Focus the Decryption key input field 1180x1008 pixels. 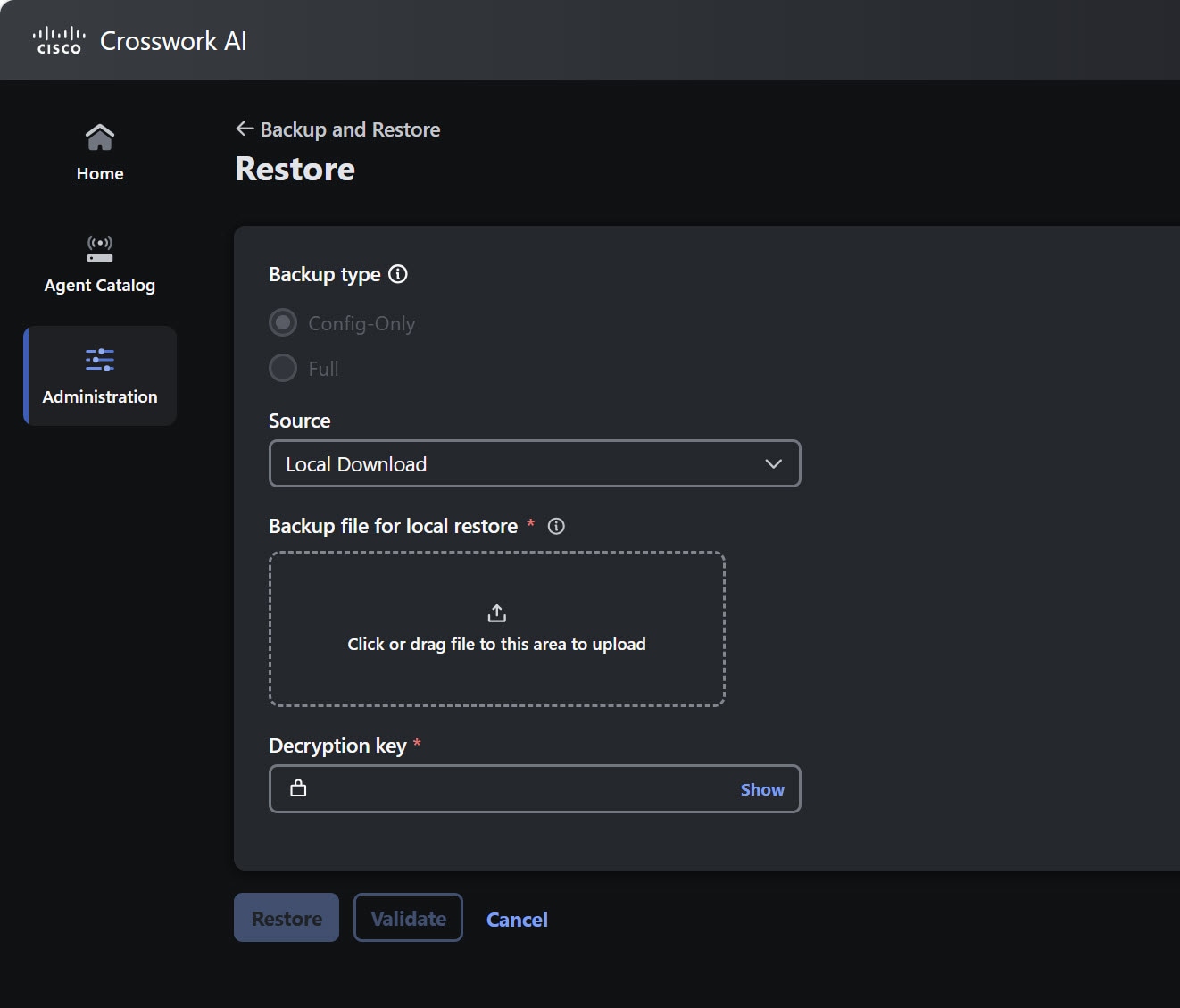coord(535,788)
